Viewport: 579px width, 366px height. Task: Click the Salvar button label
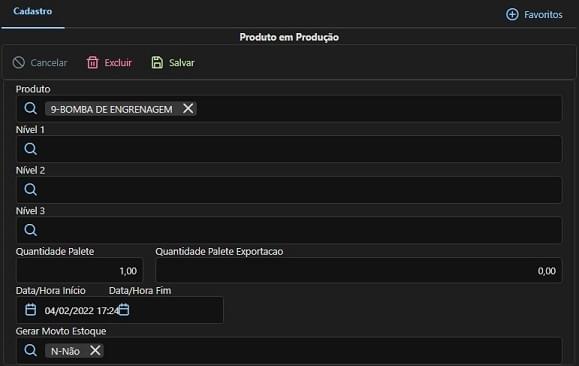tap(182, 63)
